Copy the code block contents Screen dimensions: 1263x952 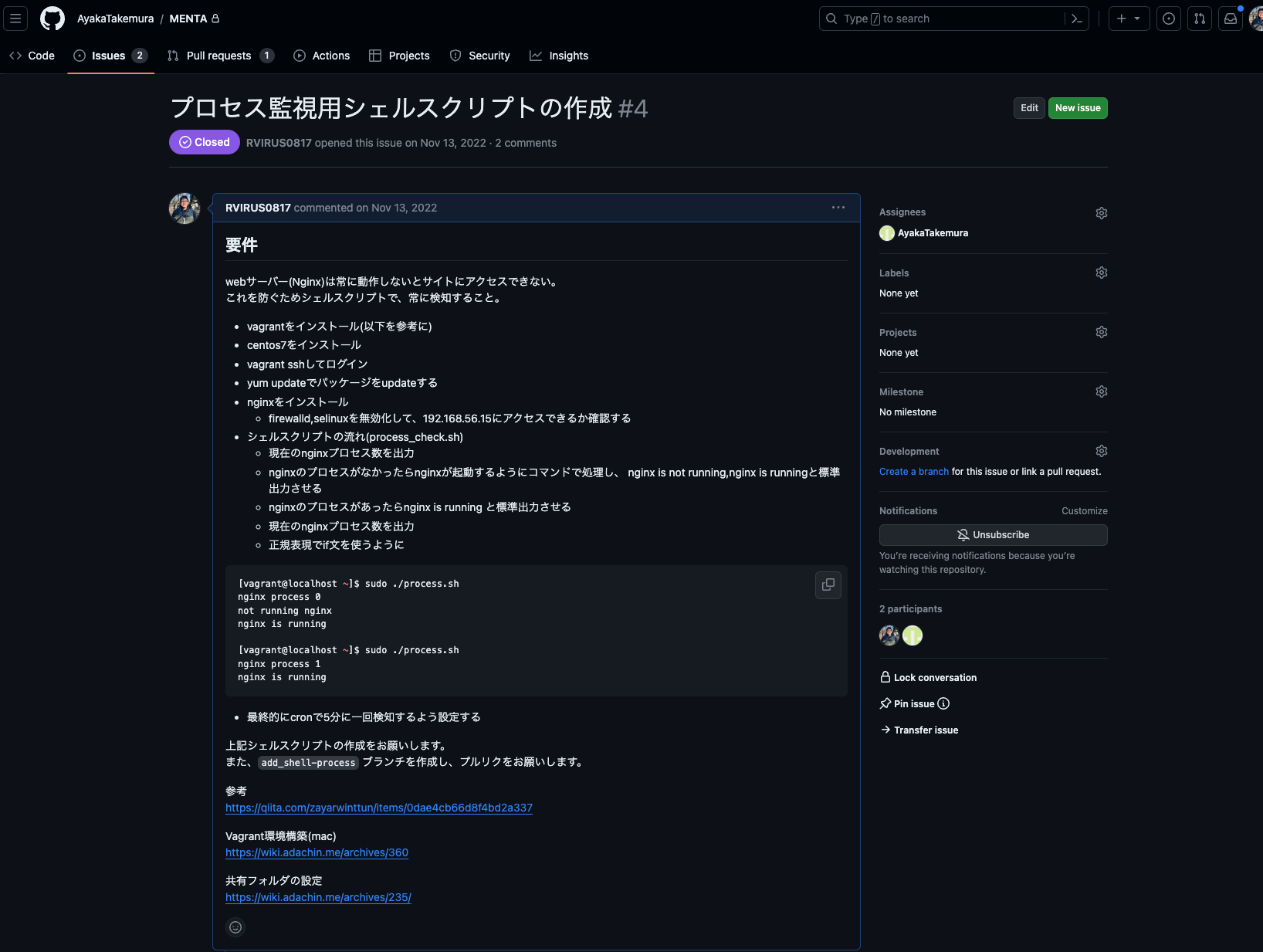pos(828,585)
